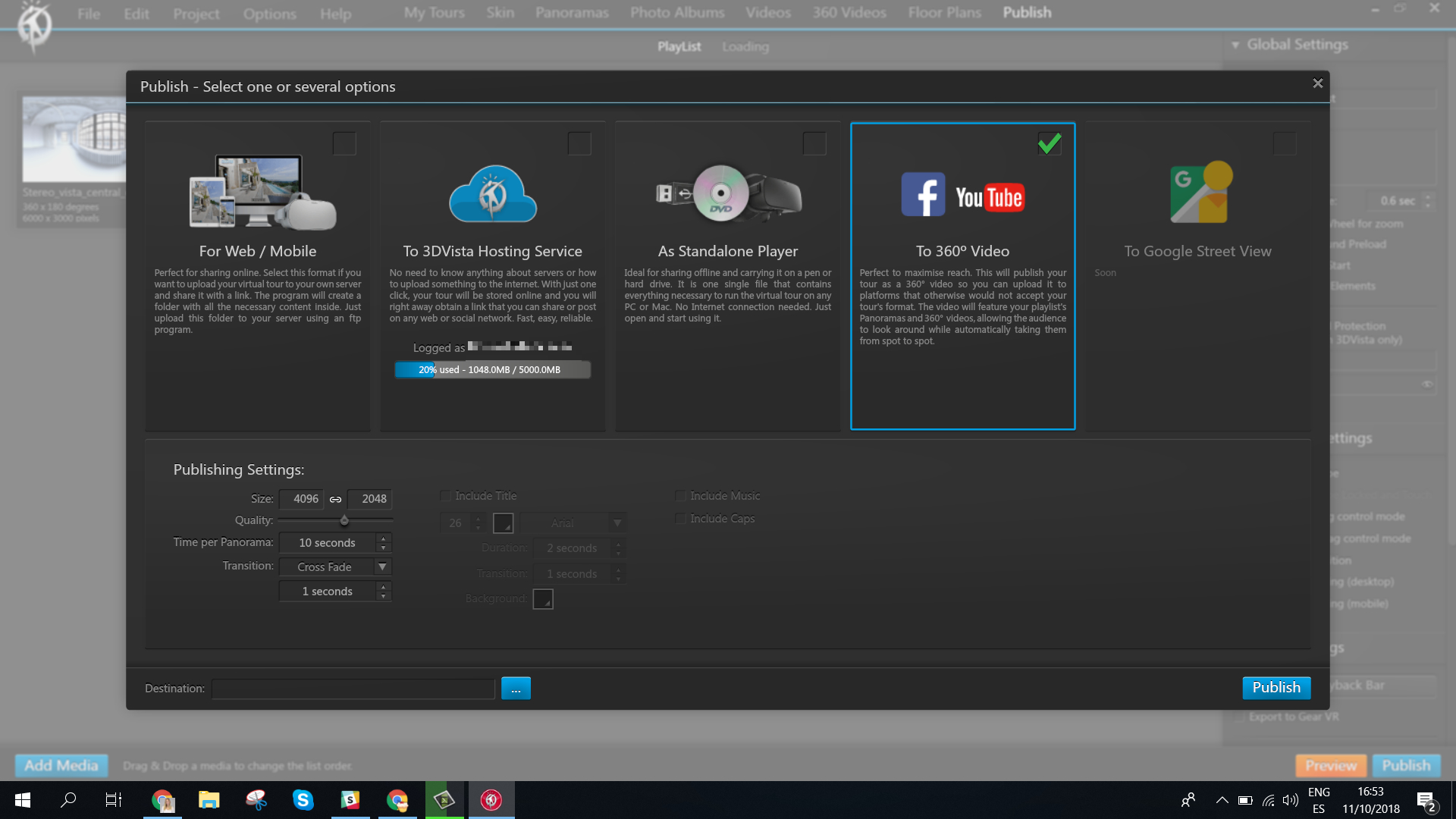
Task: Toggle the size aspect ratio link icon
Action: [x=335, y=499]
